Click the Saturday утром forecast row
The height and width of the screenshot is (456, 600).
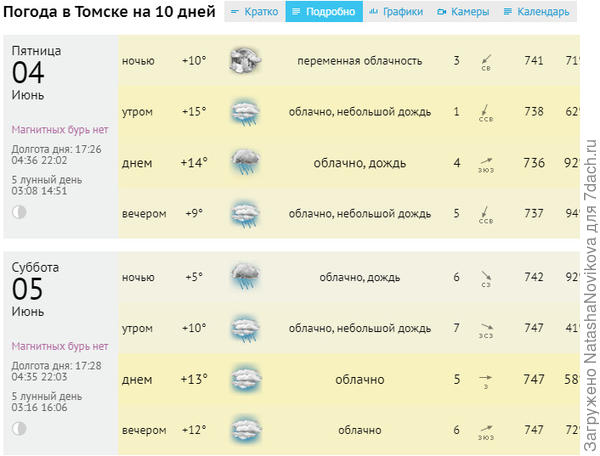(x=348, y=327)
